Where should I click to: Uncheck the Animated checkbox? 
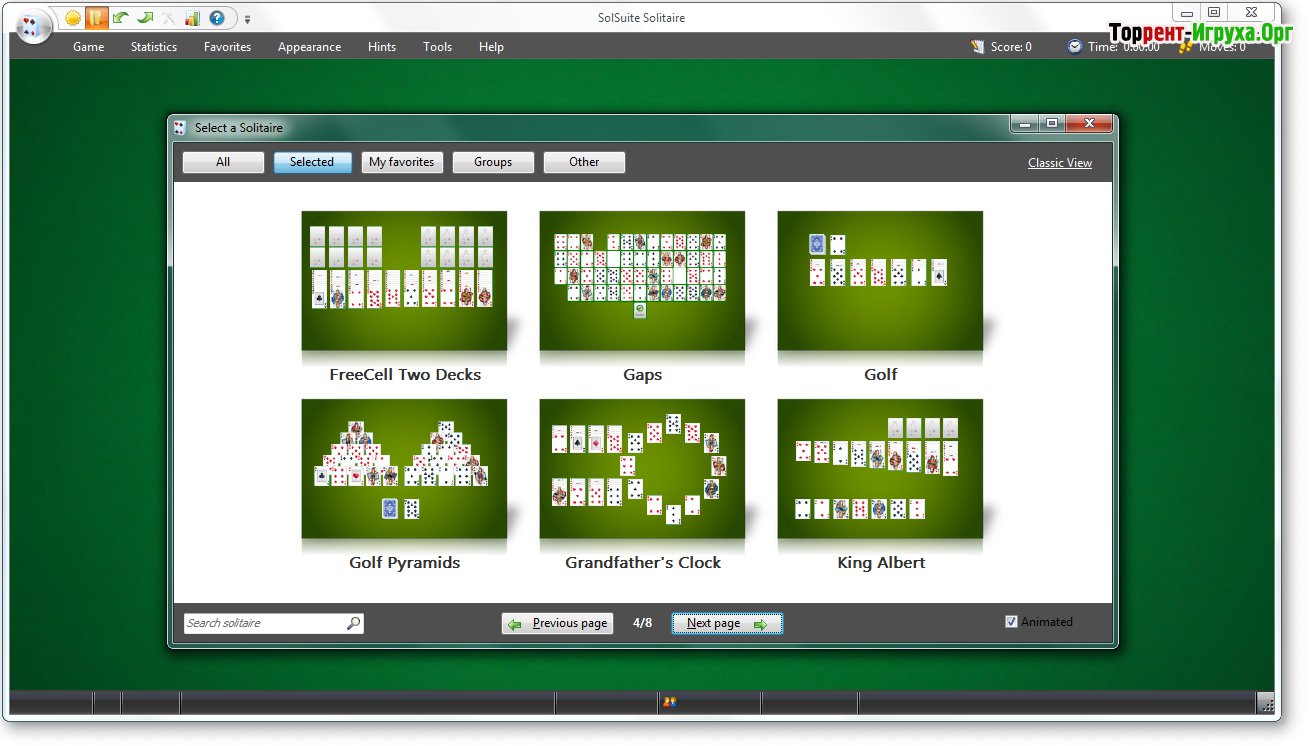click(x=1011, y=622)
